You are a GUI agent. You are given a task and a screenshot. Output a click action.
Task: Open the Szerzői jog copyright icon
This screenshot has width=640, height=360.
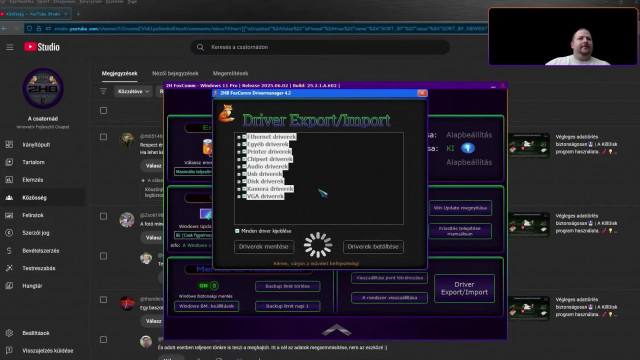tap(9, 233)
